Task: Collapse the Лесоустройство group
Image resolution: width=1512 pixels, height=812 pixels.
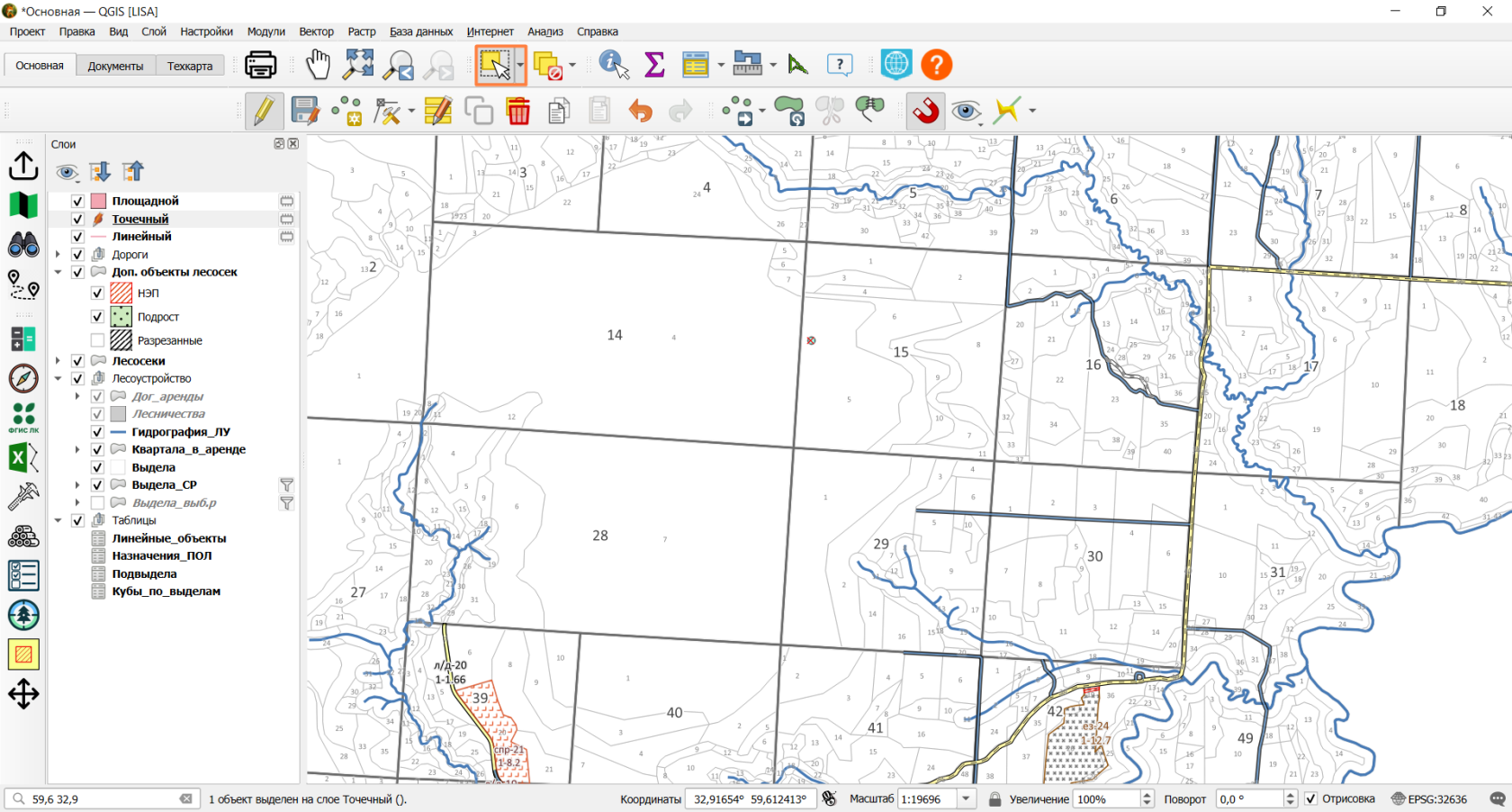Action: 58,379
